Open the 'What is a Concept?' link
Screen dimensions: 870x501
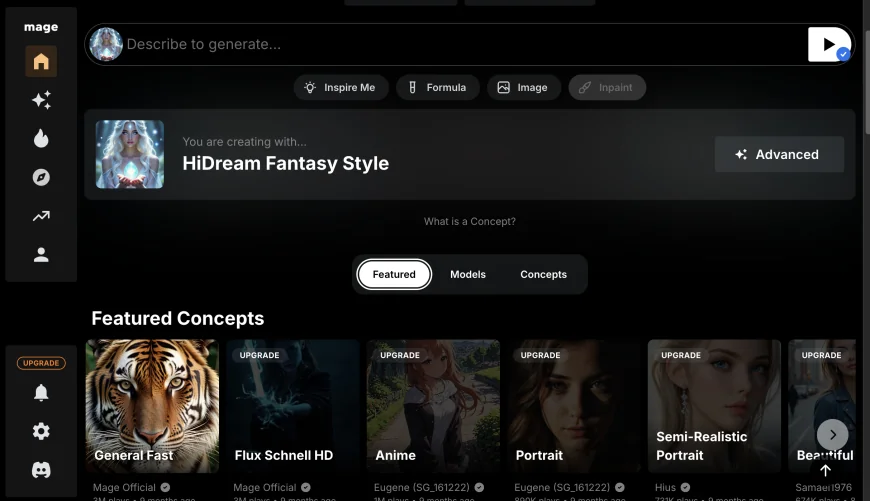[x=470, y=222]
